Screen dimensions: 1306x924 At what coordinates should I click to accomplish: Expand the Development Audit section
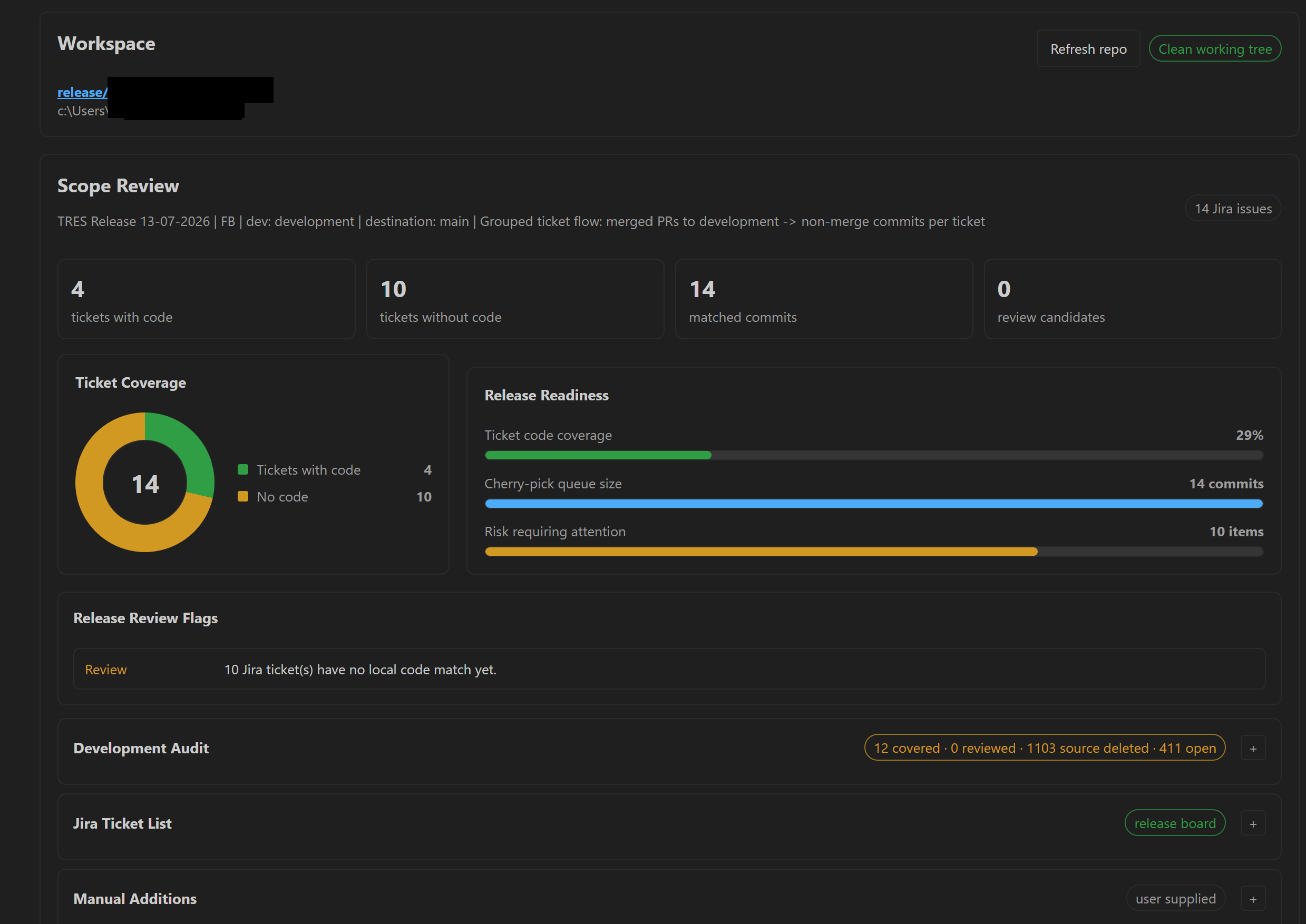tap(1253, 749)
